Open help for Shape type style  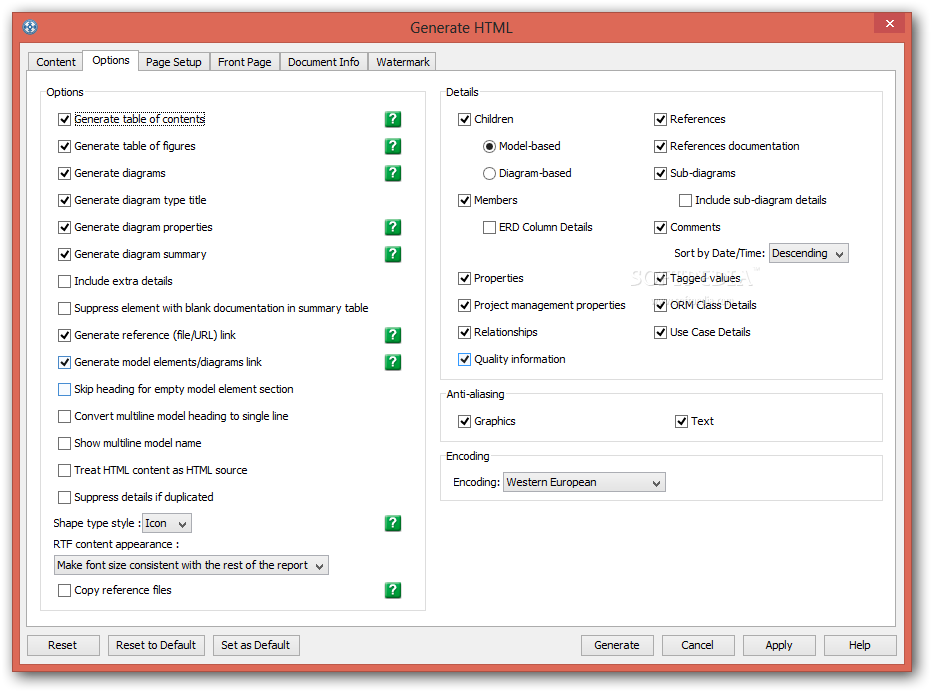coord(393,523)
